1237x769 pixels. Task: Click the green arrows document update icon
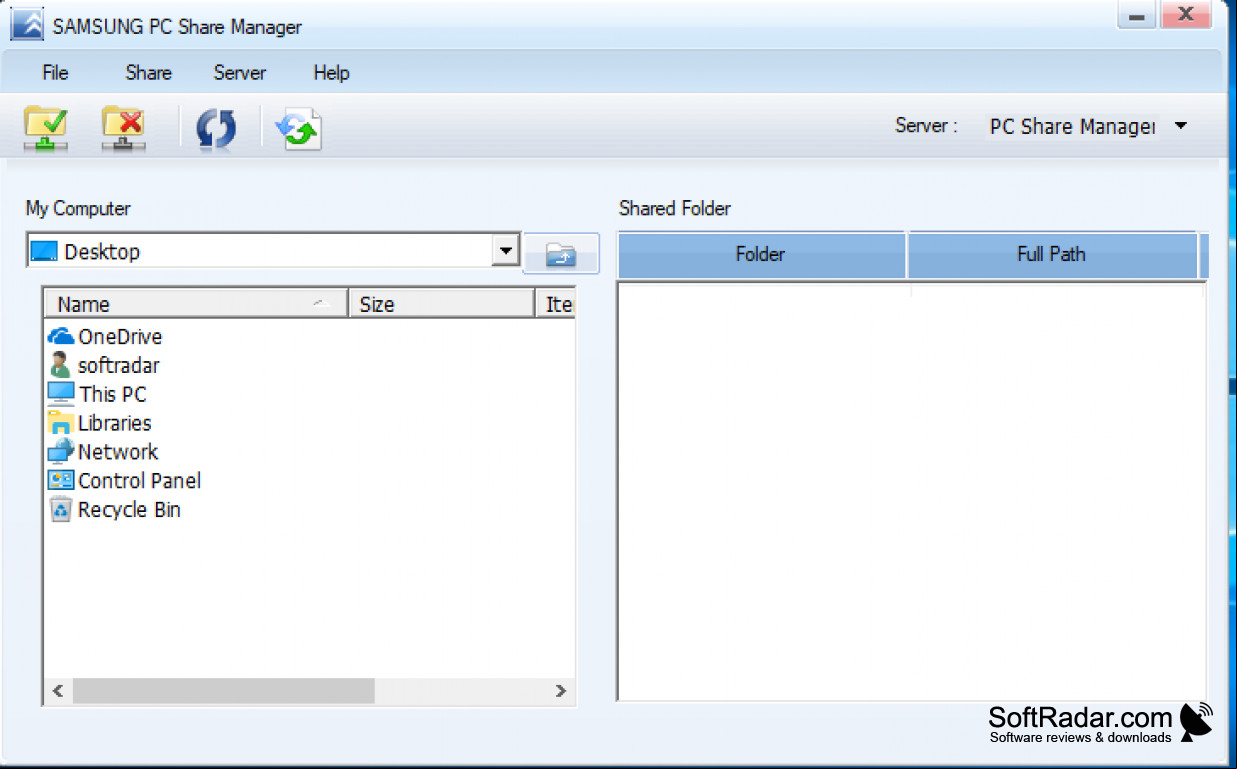pos(298,129)
